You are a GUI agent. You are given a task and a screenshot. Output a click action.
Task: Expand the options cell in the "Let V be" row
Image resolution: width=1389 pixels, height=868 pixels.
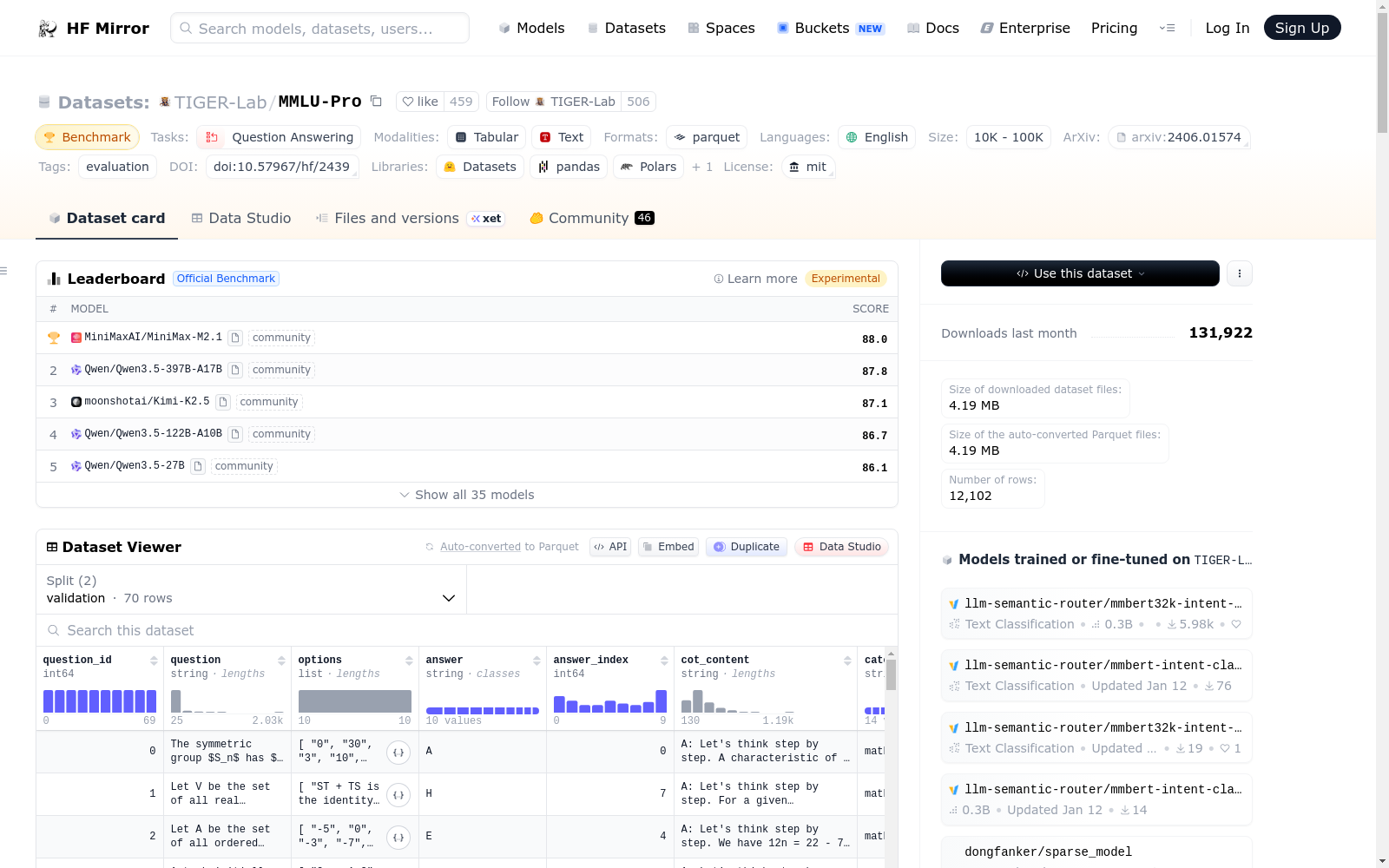[x=398, y=794]
